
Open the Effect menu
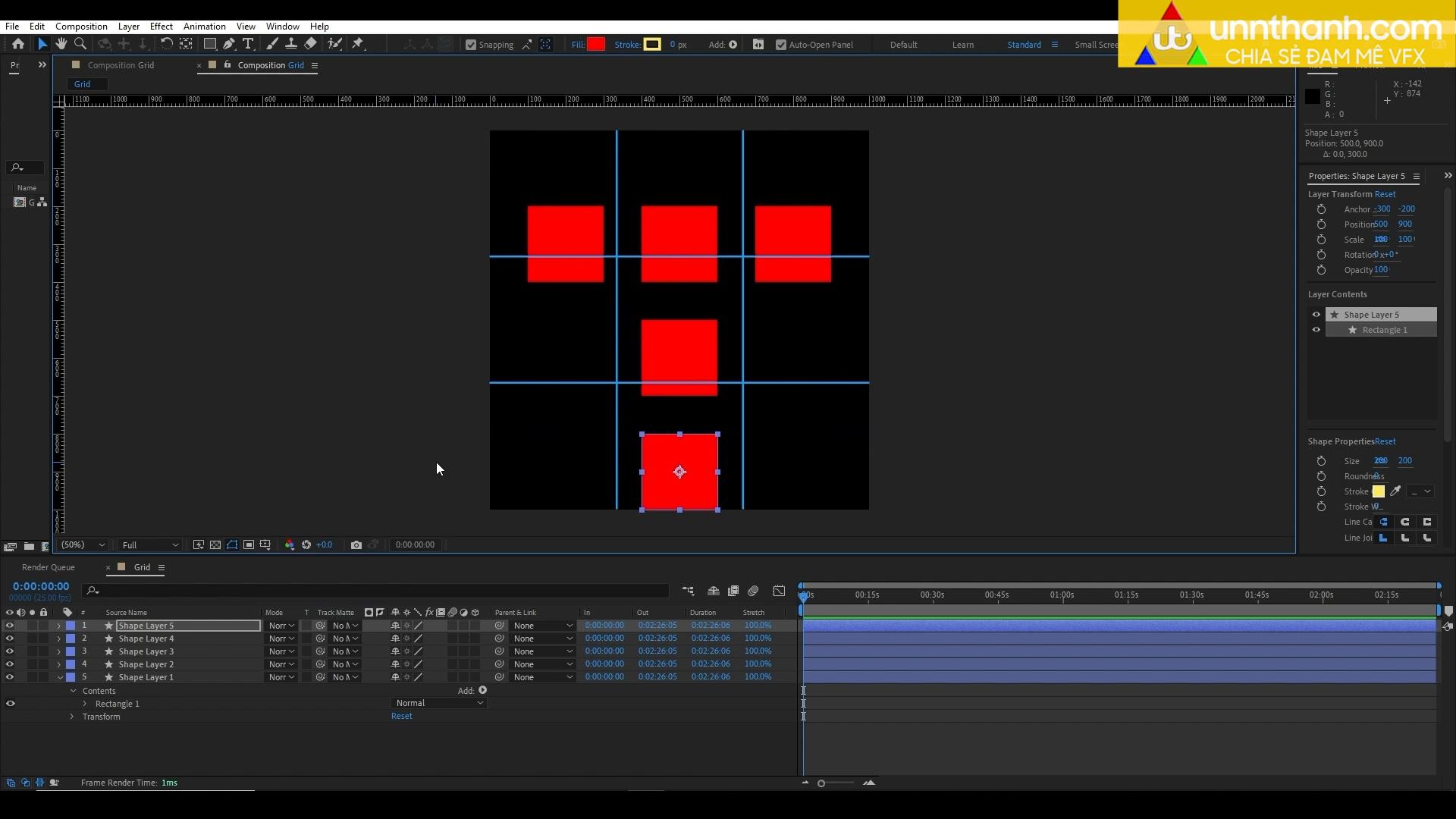162,26
